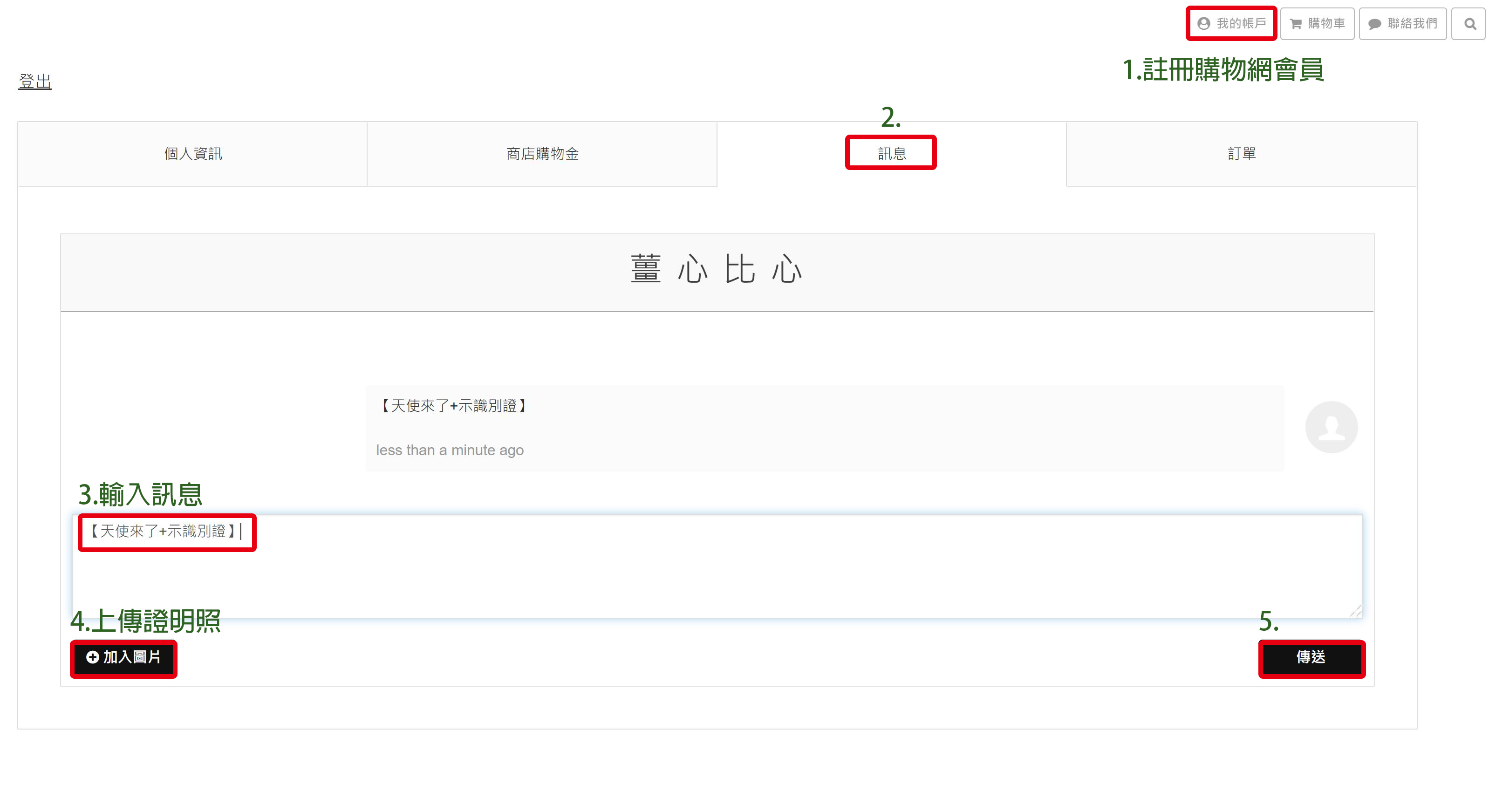1489x812 pixels.
Task: Click the user icon in 我的帳戶
Action: [1203, 24]
